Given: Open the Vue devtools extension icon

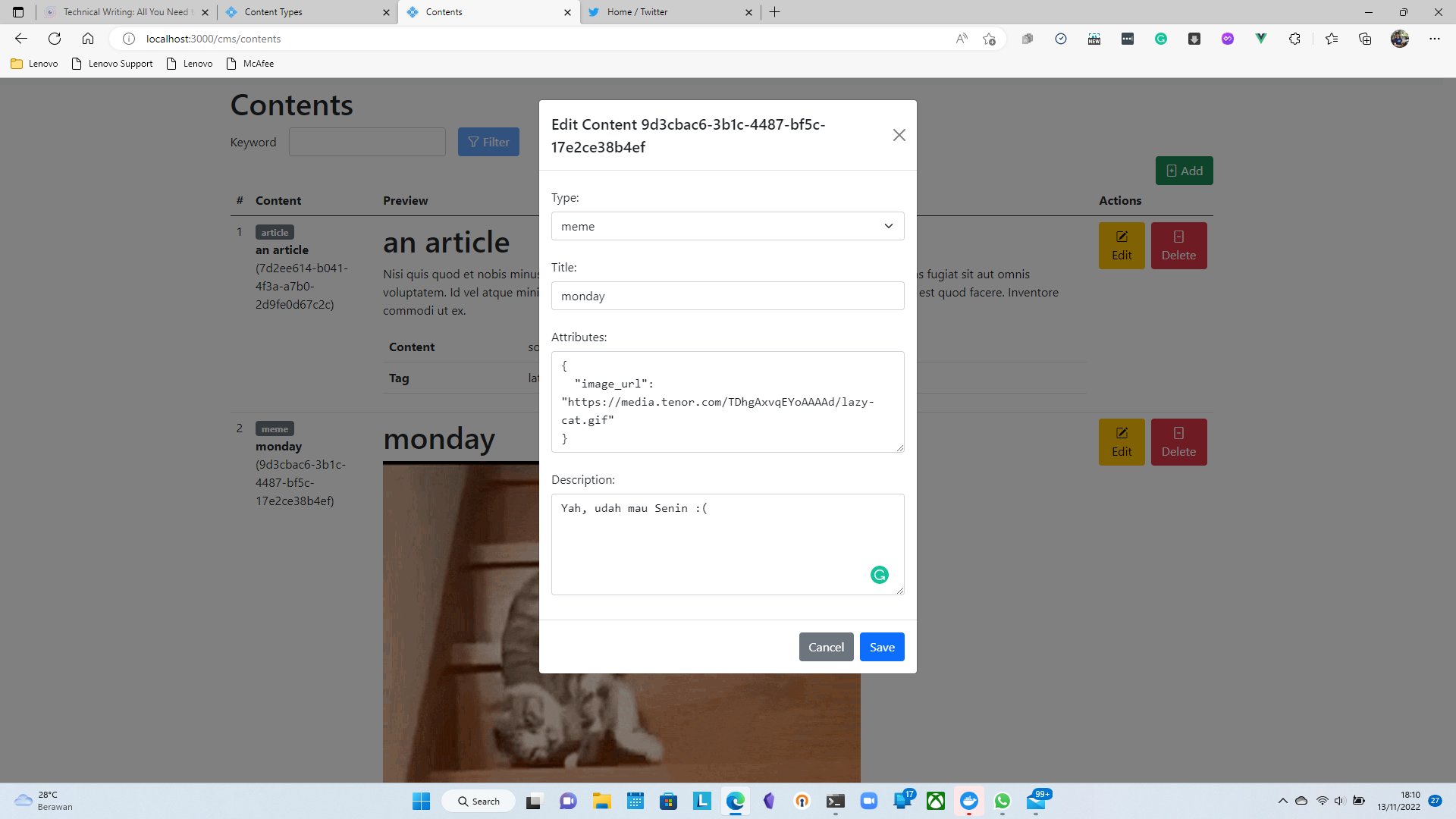Looking at the screenshot, I should (1260, 39).
